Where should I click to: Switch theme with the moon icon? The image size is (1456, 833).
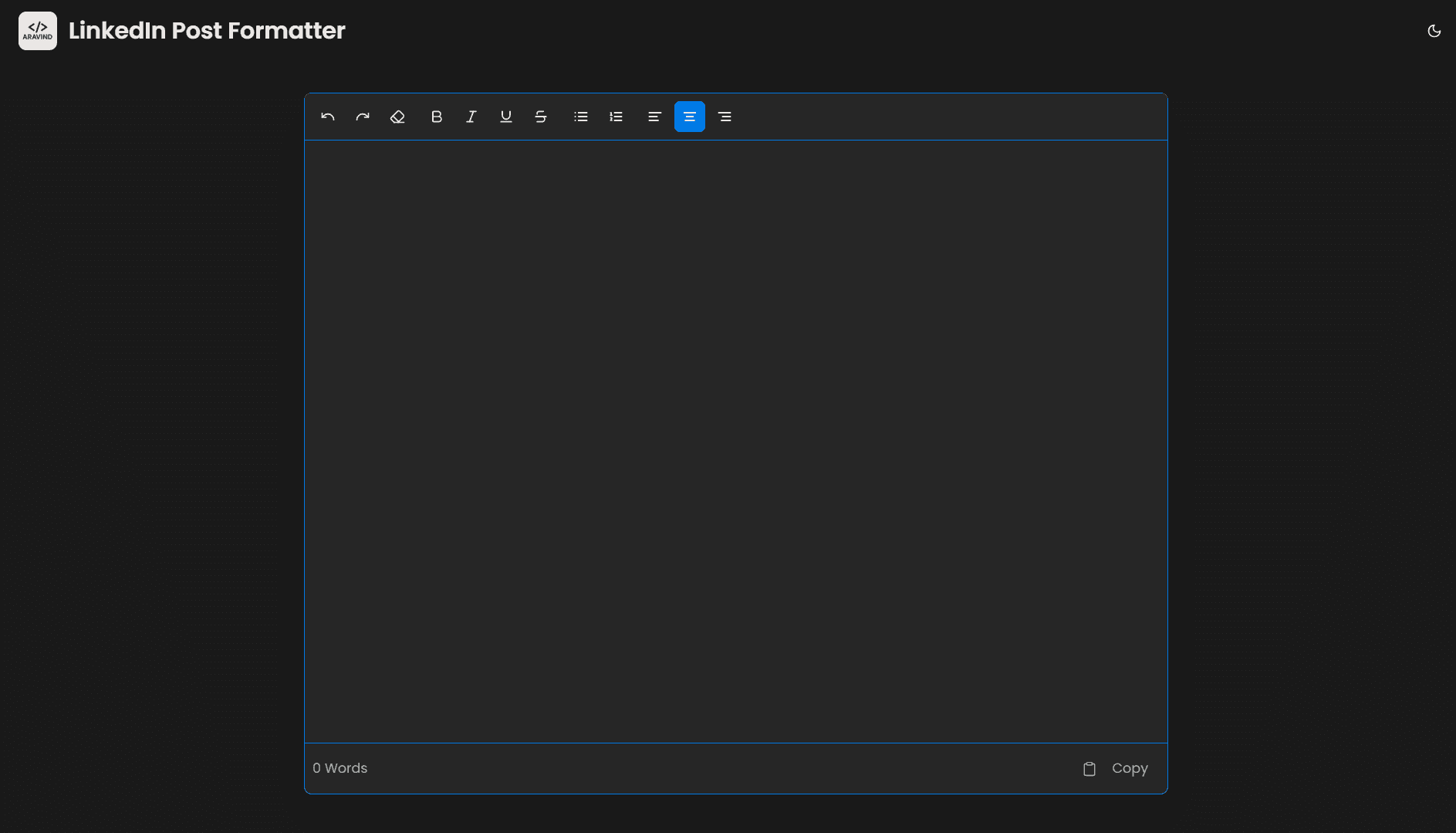point(1434,31)
